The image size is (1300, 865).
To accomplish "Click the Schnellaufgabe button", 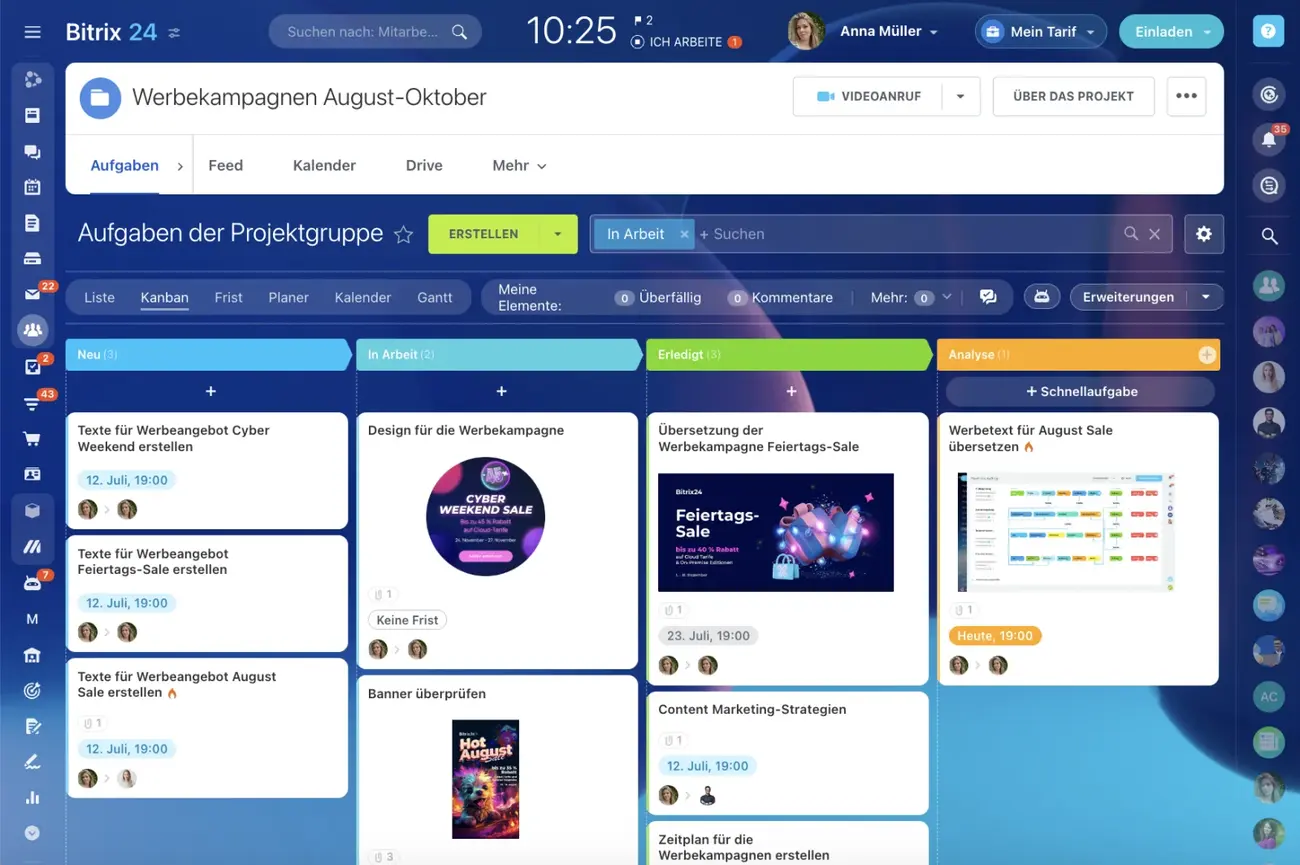I will coord(1081,392).
